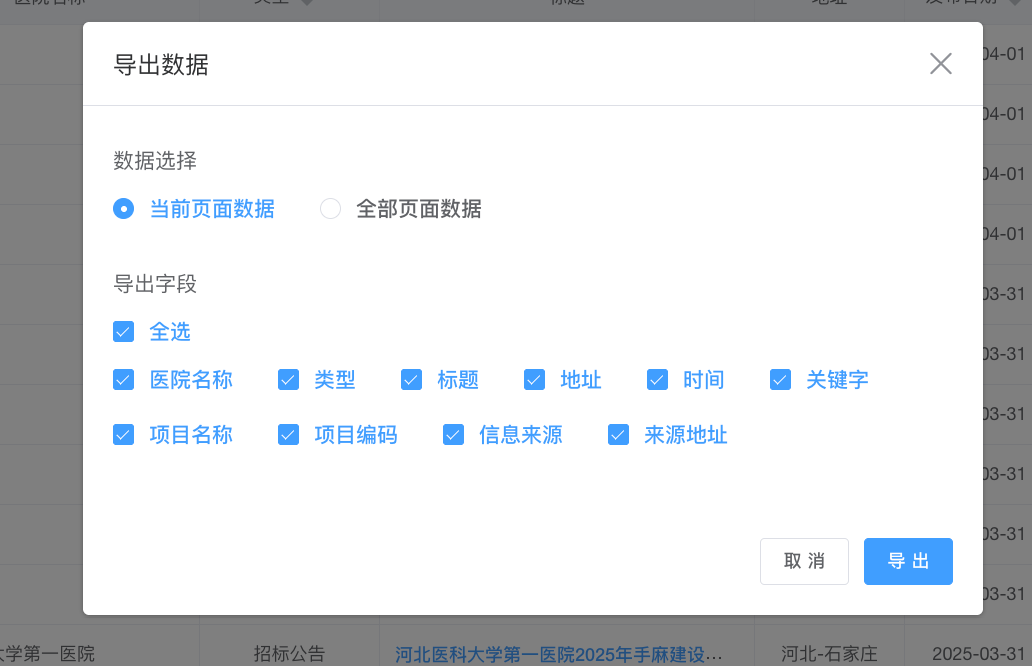Uncheck the 信息来源 checkbox
Image resolution: width=1032 pixels, height=666 pixels.
click(x=454, y=435)
